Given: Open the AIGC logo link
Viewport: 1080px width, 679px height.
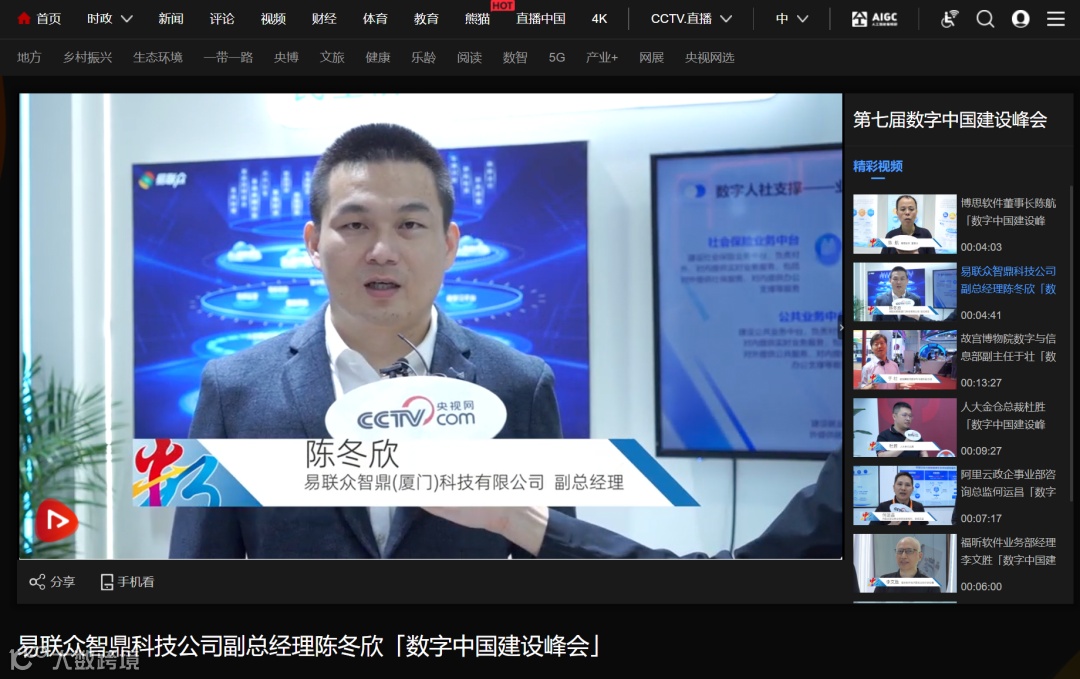Looking at the screenshot, I should point(875,19).
